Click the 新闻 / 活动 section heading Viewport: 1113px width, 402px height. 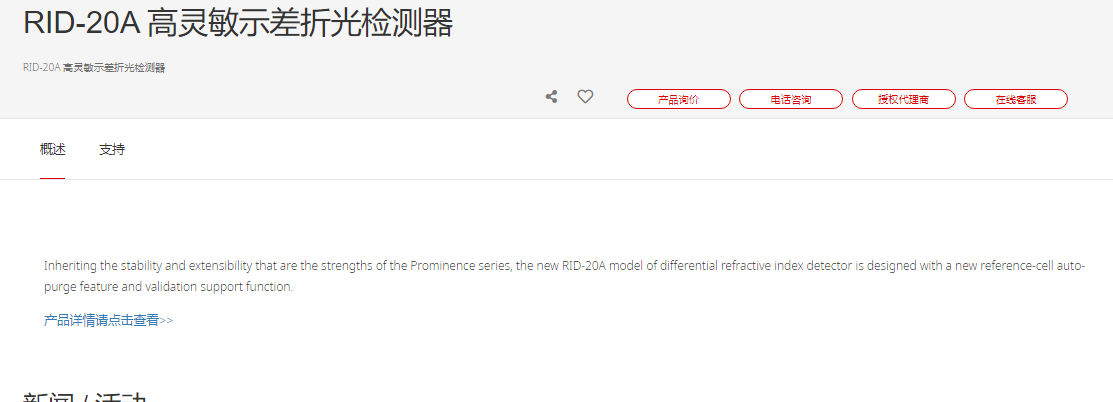click(85, 396)
